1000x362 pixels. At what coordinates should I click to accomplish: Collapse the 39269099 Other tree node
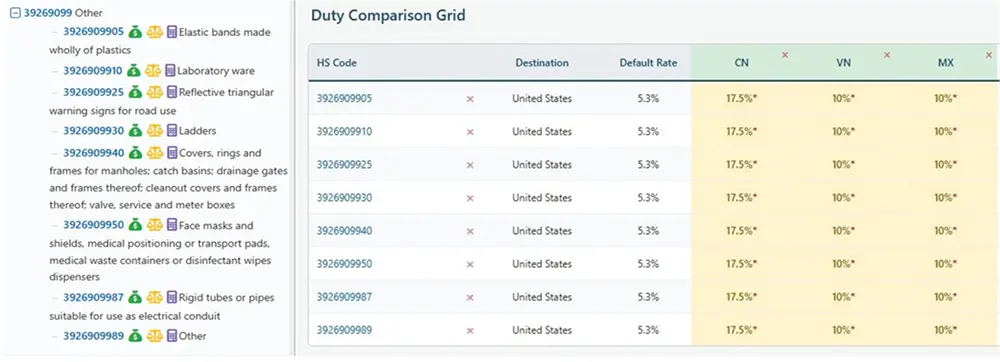point(16,13)
